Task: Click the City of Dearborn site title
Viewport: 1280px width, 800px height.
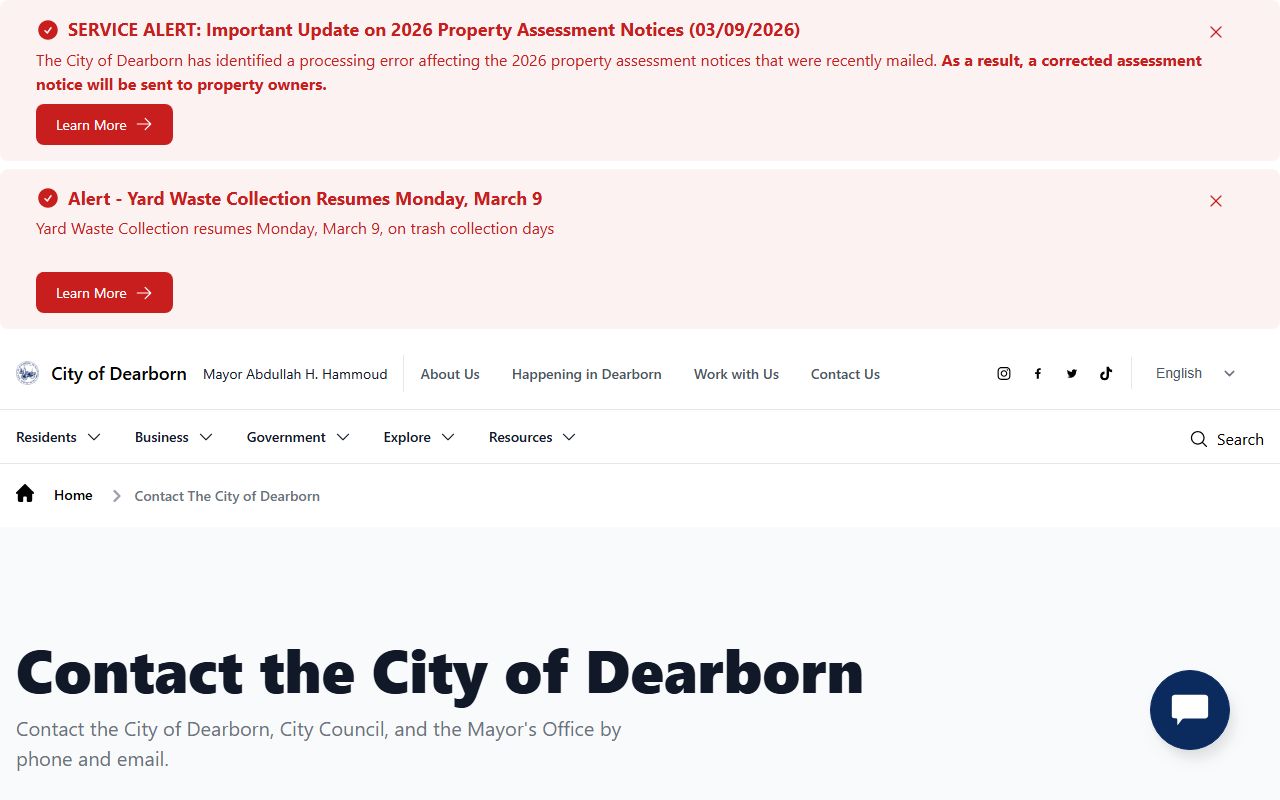Action: 119,374
